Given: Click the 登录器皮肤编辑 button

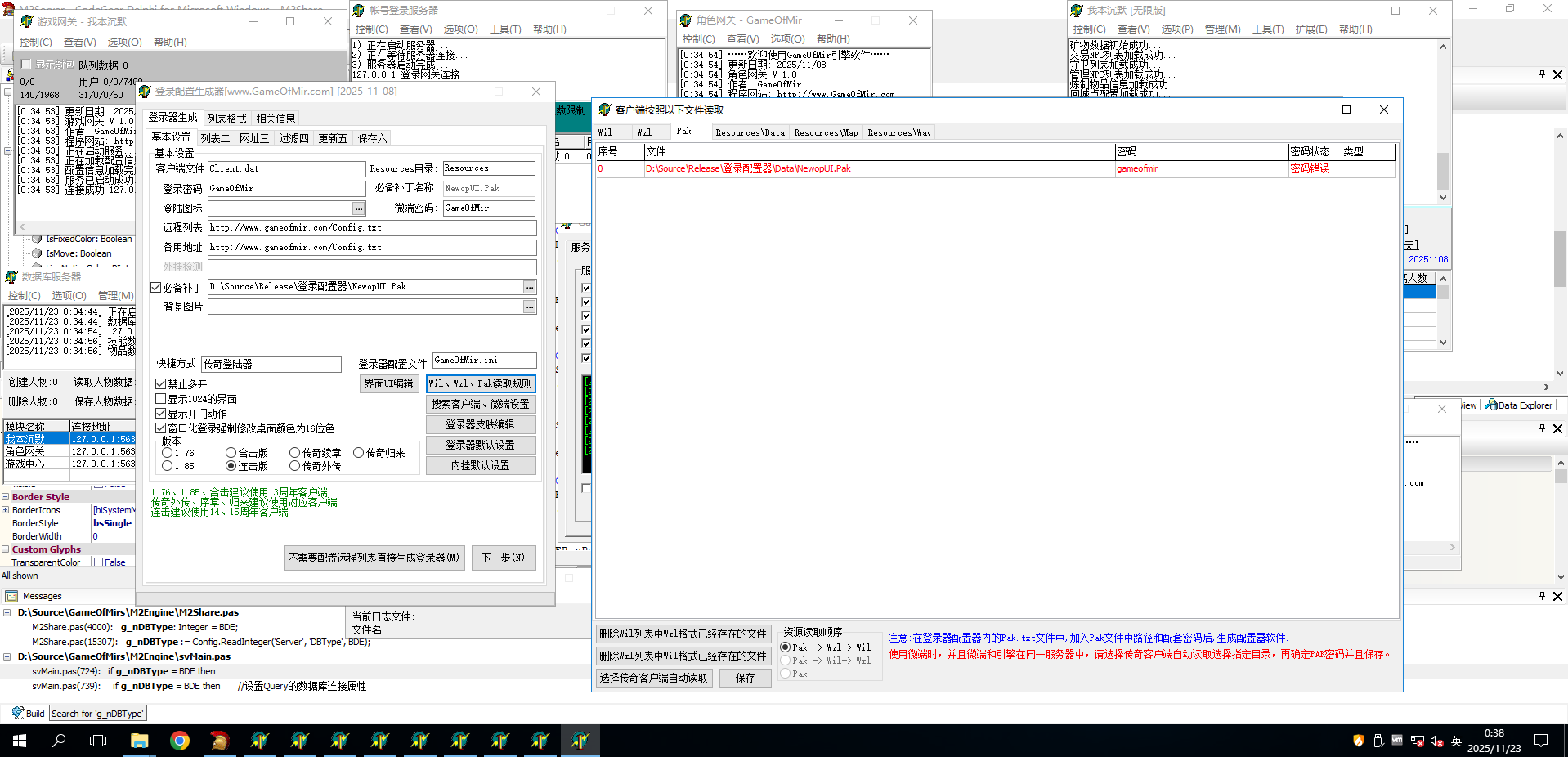Looking at the screenshot, I should (480, 424).
